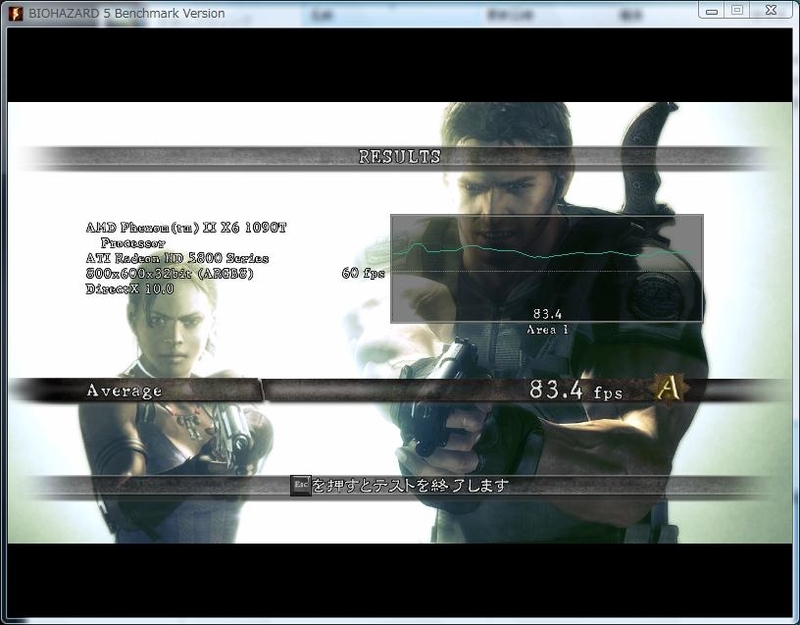Screen dimensions: 800x625
Task: Click the framerate graph line chart
Action: click(546, 268)
